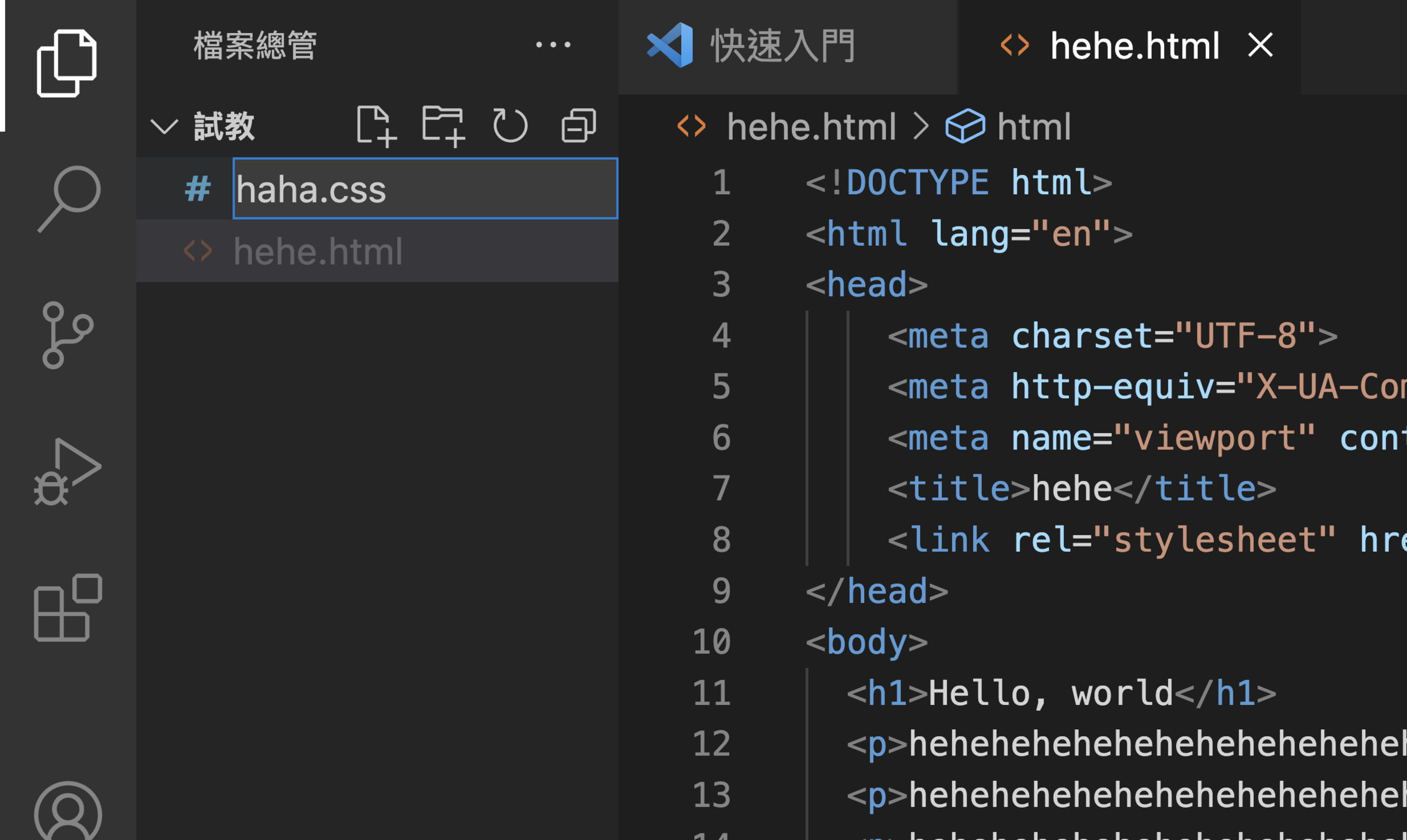Open the explorer more actions menu
This screenshot has width=1407, height=840.
[x=553, y=45]
